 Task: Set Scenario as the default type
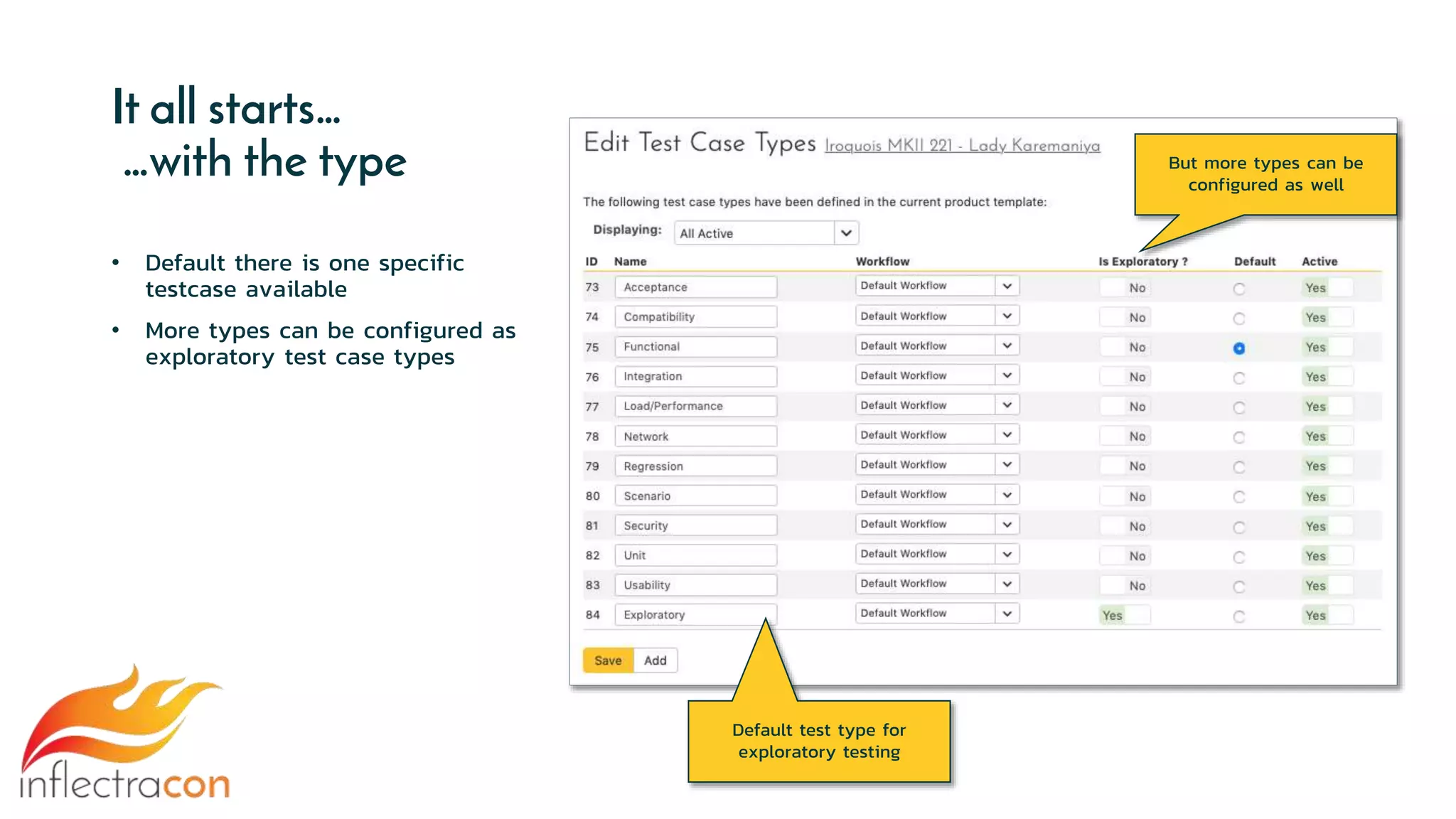coord(1239,497)
